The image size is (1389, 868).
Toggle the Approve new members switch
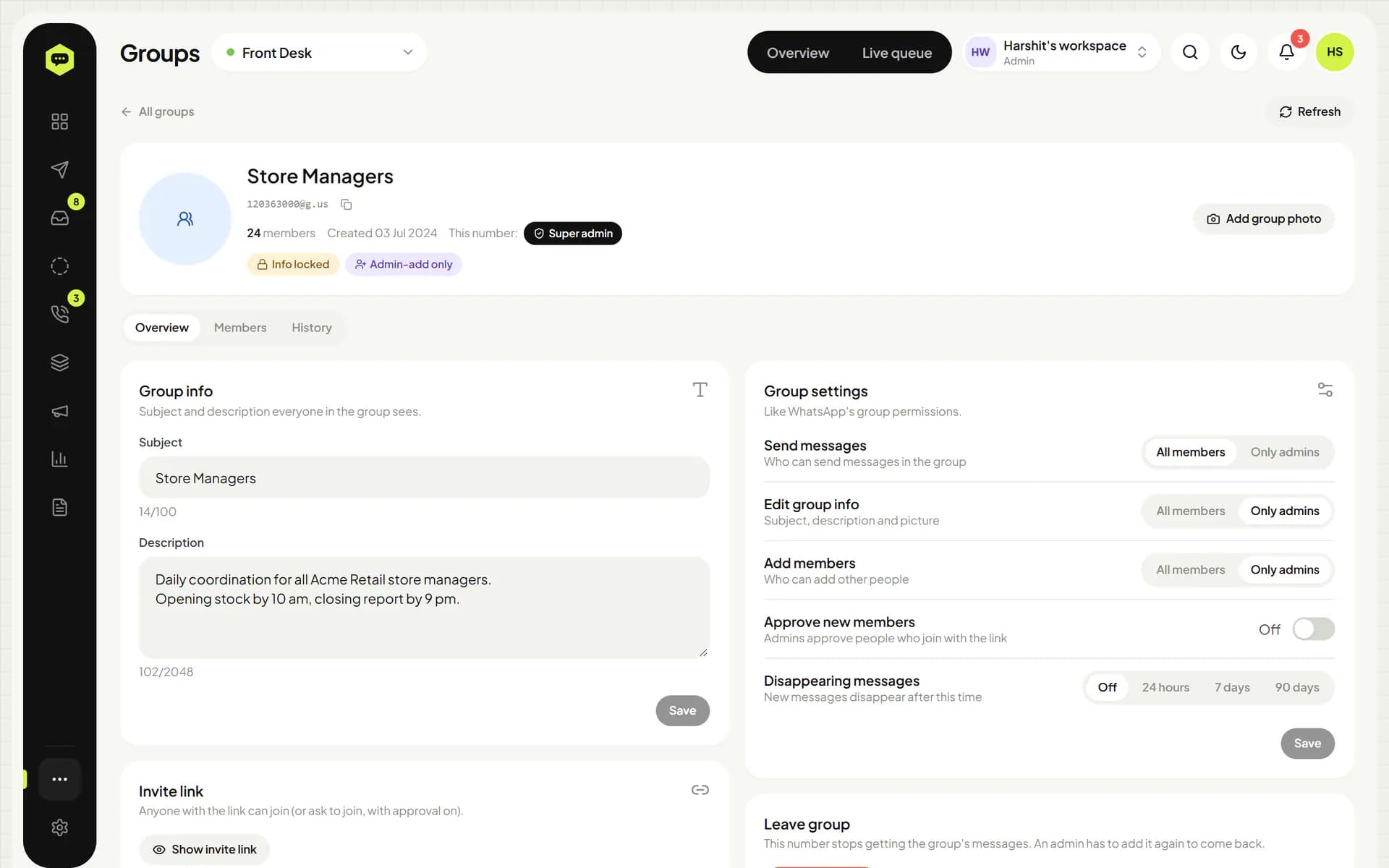tap(1314, 629)
